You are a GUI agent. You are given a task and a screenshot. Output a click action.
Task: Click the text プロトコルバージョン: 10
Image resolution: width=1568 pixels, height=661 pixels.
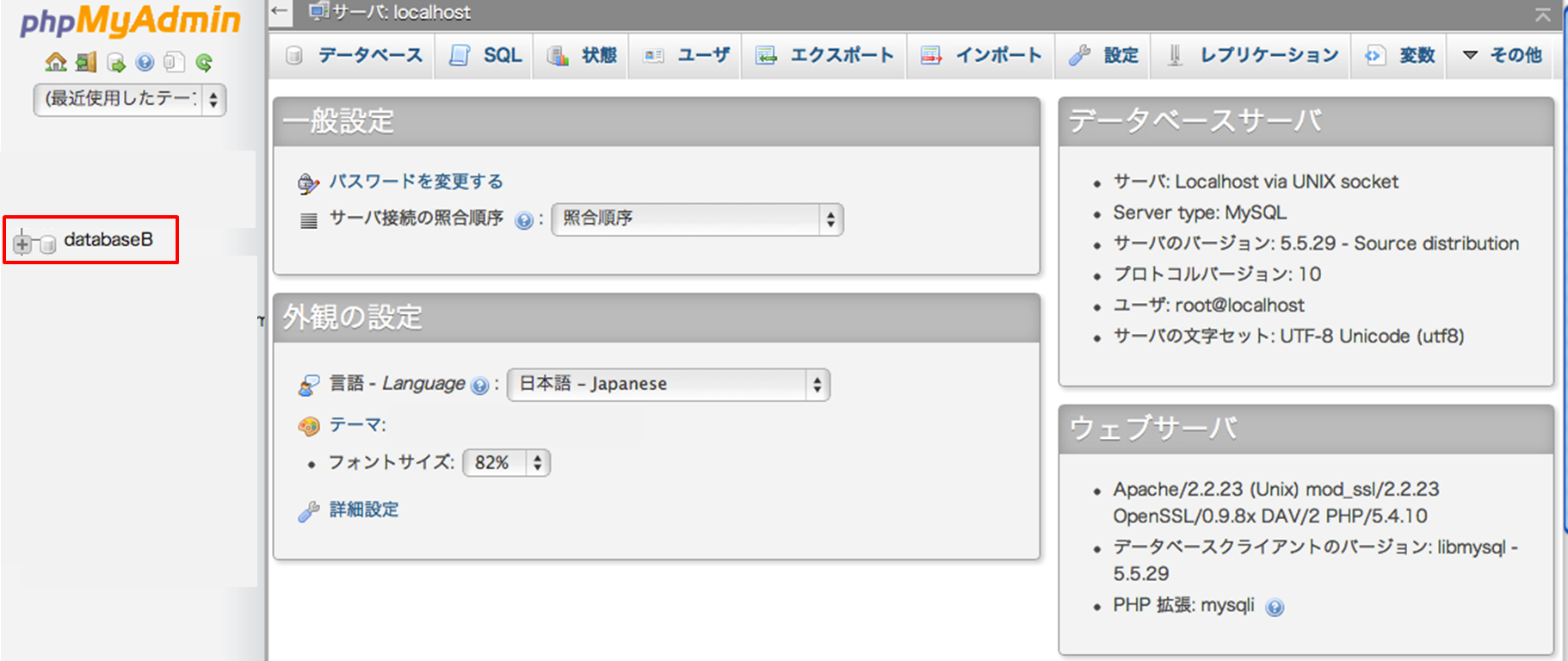coord(1217,275)
